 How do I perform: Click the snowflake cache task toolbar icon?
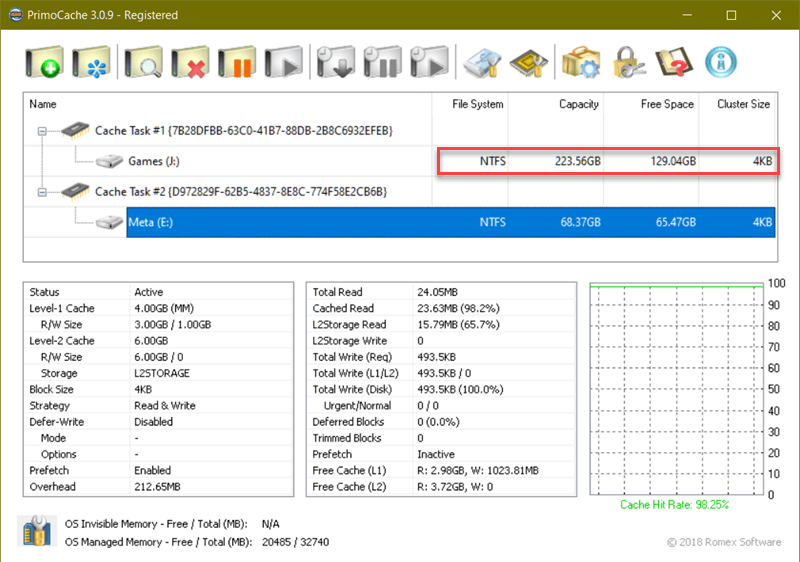91,62
